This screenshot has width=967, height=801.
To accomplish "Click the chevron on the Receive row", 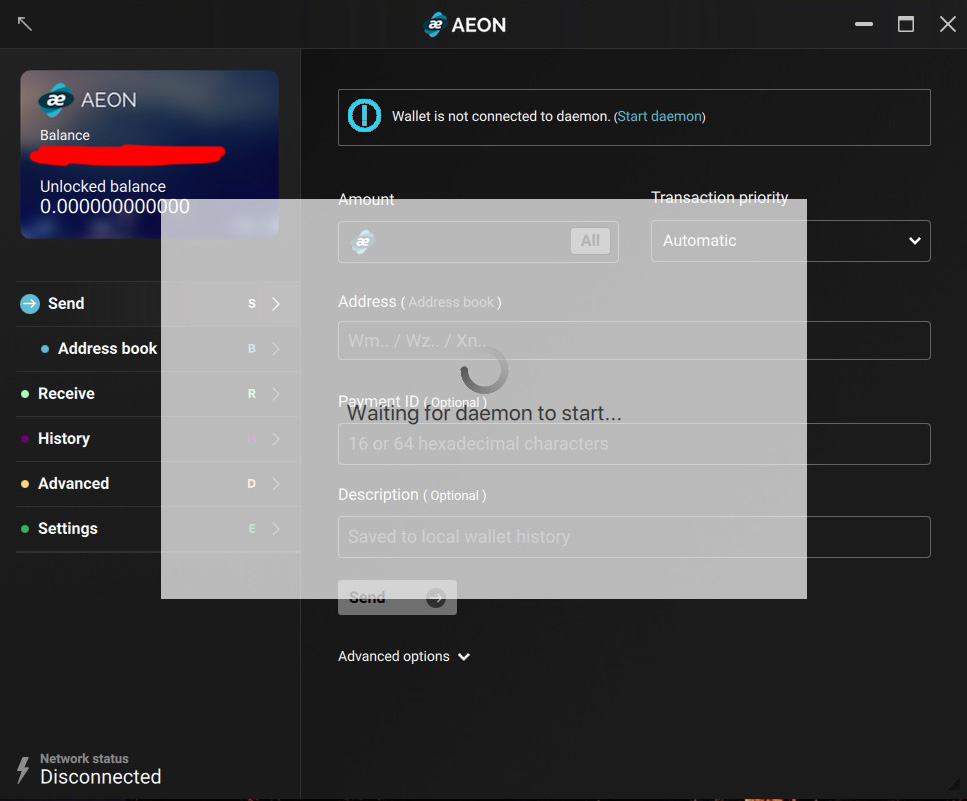I will [x=276, y=394].
